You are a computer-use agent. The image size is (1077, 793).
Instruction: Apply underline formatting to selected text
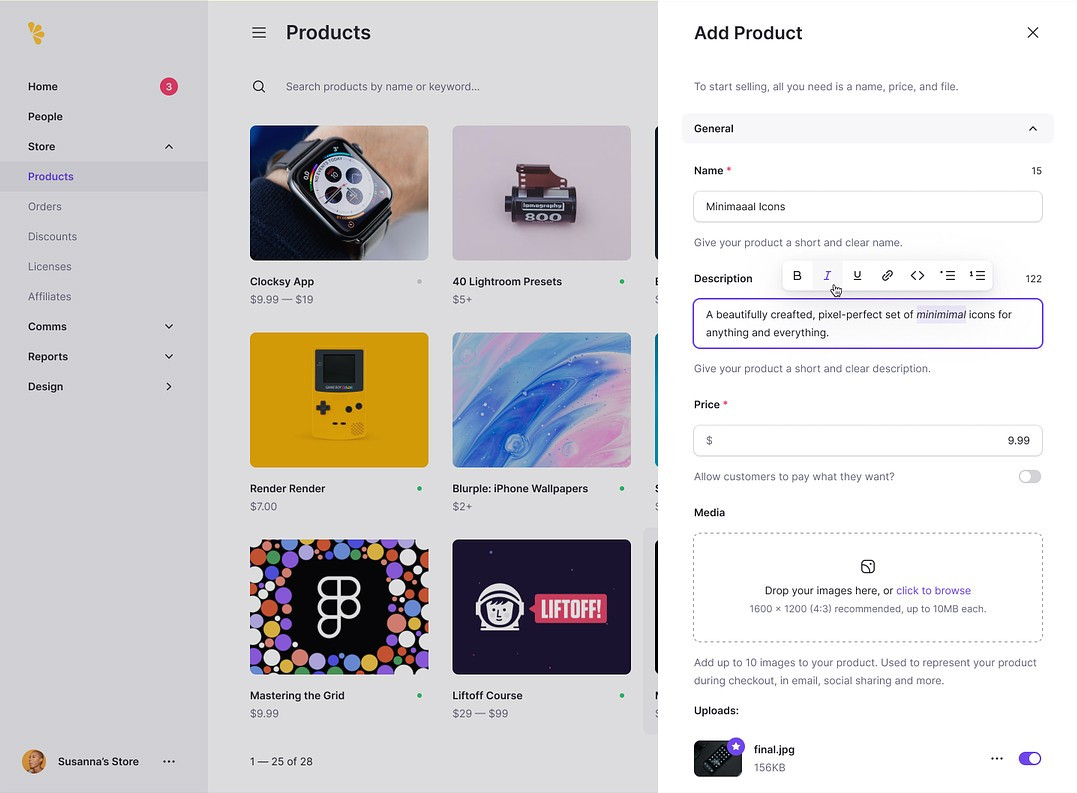[857, 276]
